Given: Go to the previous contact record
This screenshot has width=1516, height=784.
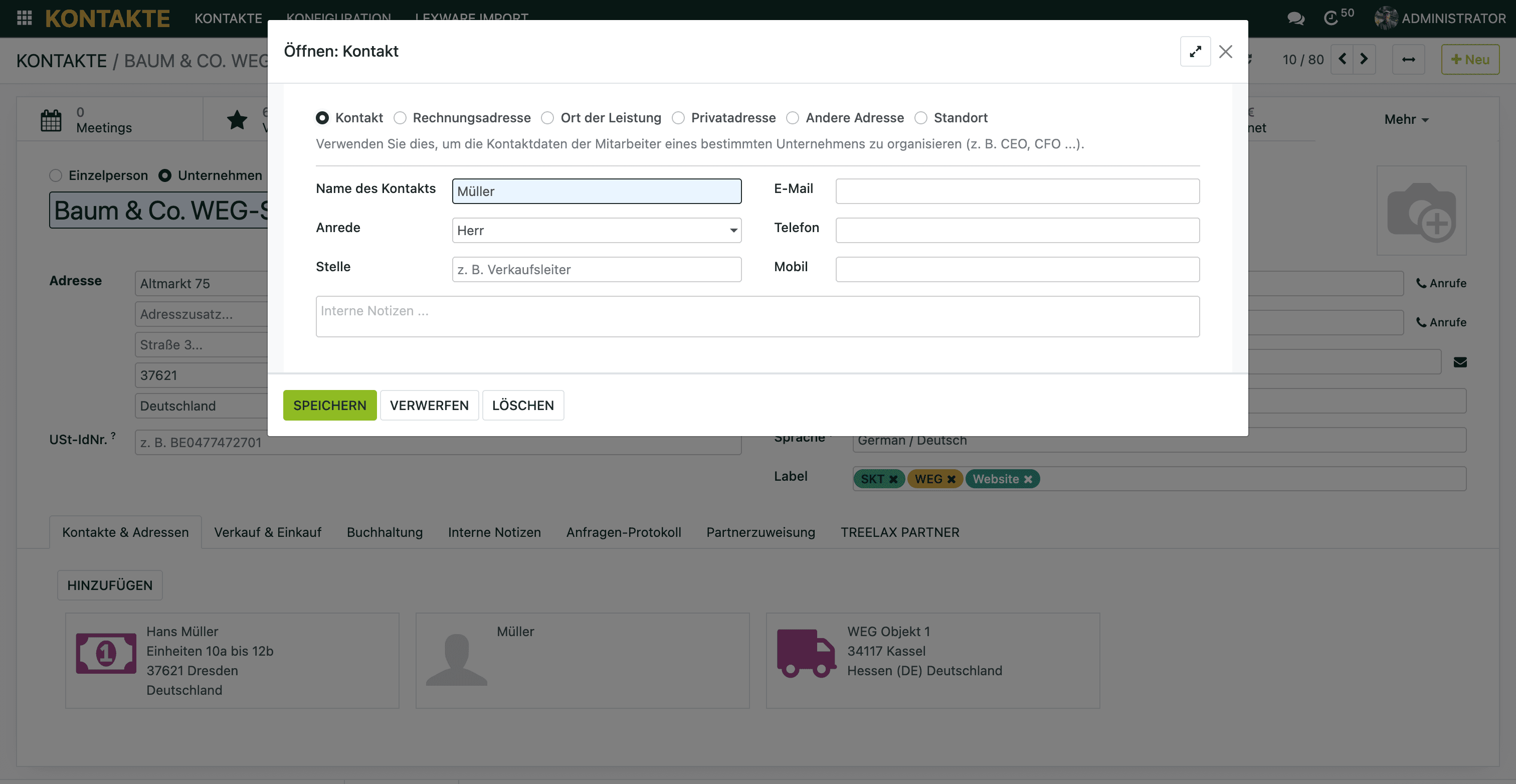Looking at the screenshot, I should click(x=1343, y=59).
